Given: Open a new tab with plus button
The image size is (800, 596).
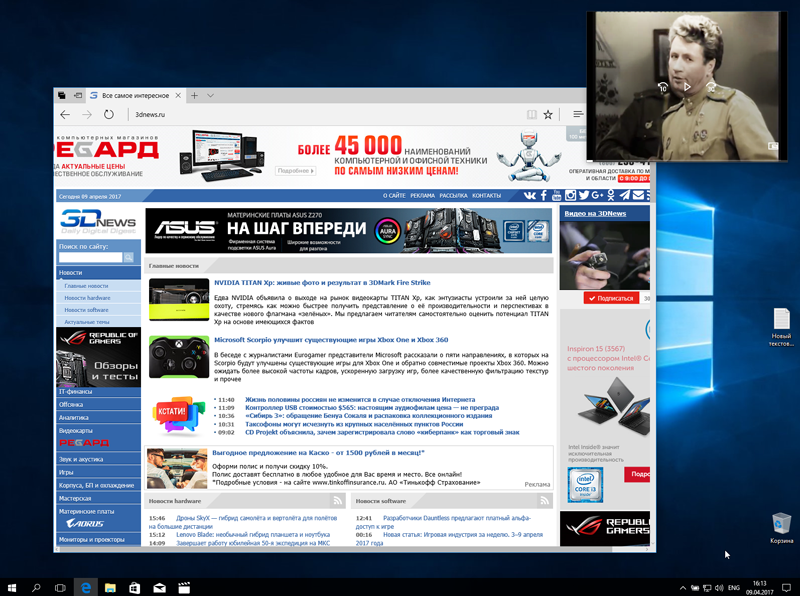Looking at the screenshot, I should (x=194, y=95).
